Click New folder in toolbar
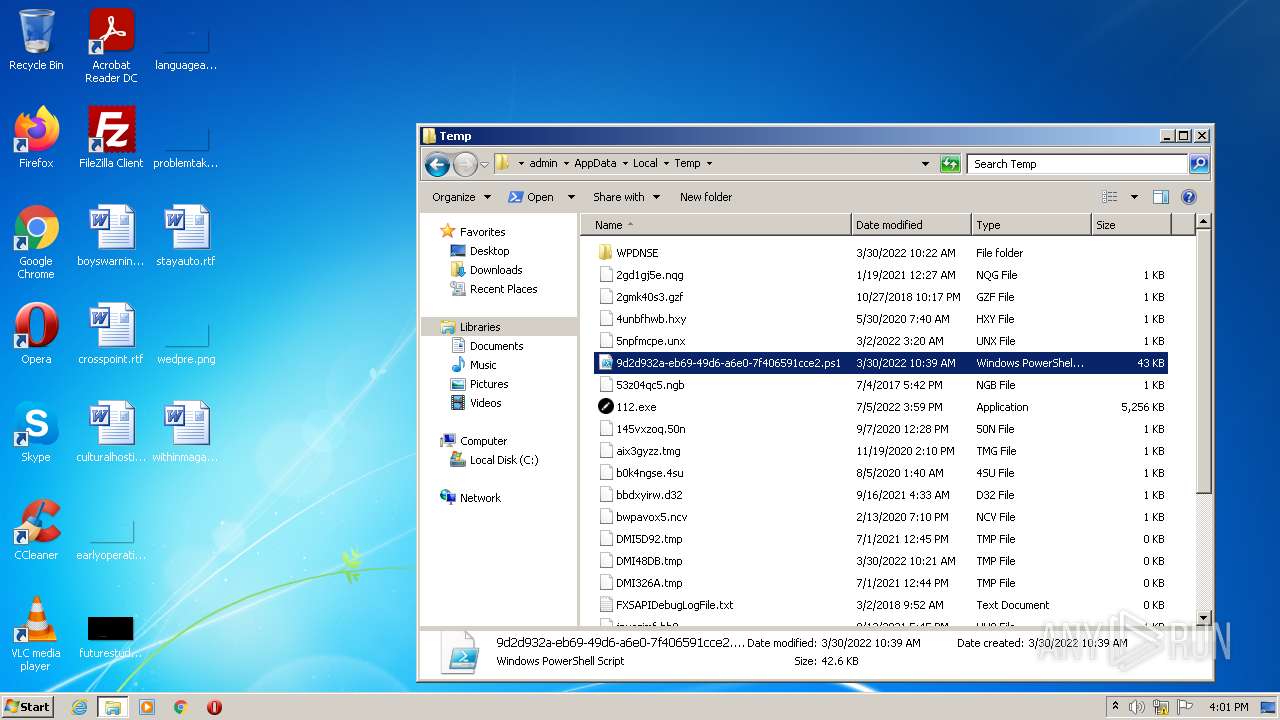Viewport: 1280px width, 720px height. coord(706,197)
